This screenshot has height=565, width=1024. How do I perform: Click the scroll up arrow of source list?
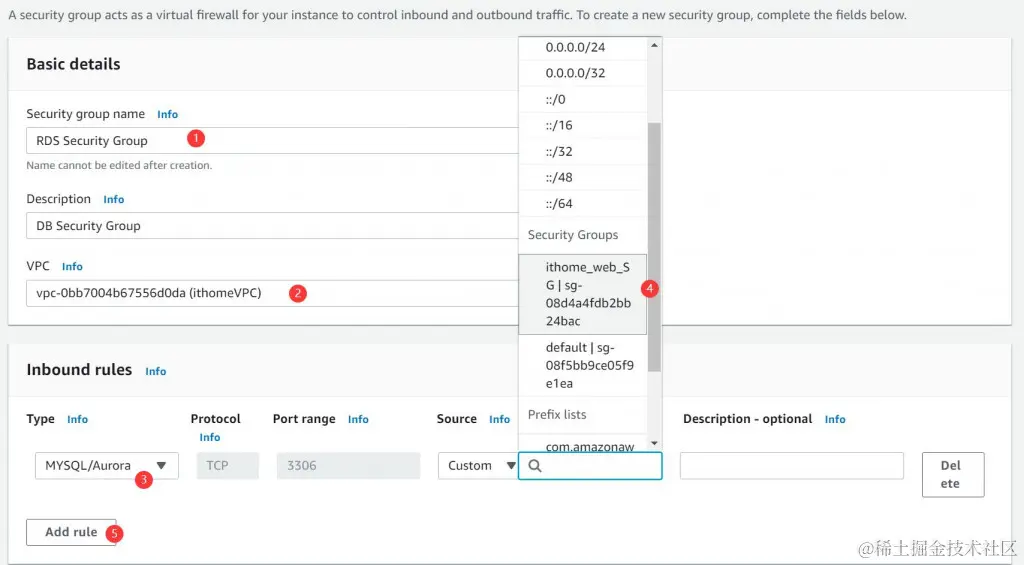[654, 45]
